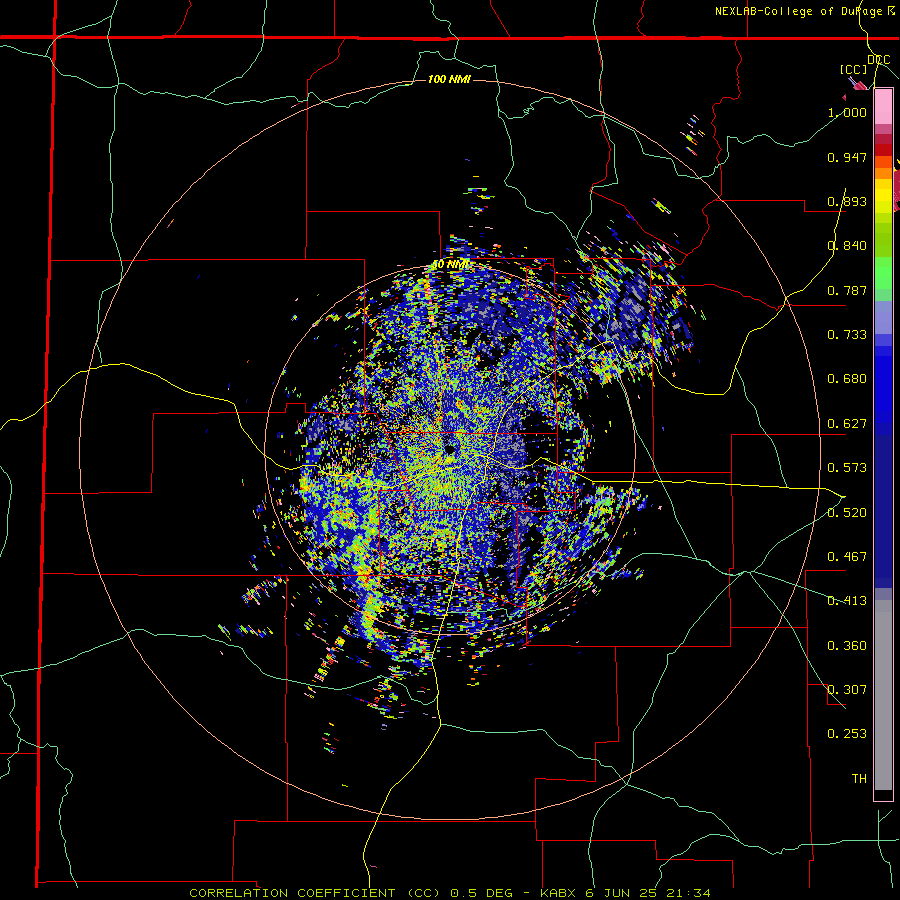900x900 pixels.
Task: Click the TH threshold label on scale
Action: 859,779
